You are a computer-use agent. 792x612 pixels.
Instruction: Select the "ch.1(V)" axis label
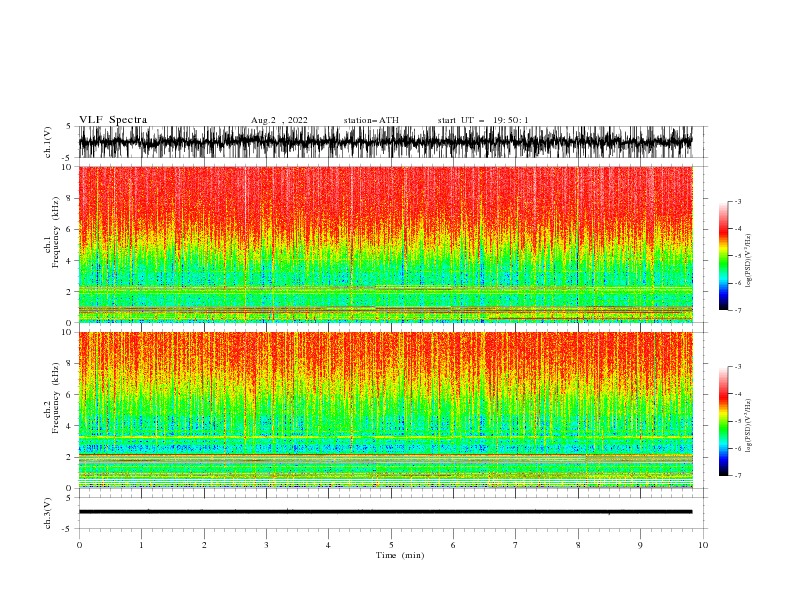(48, 142)
